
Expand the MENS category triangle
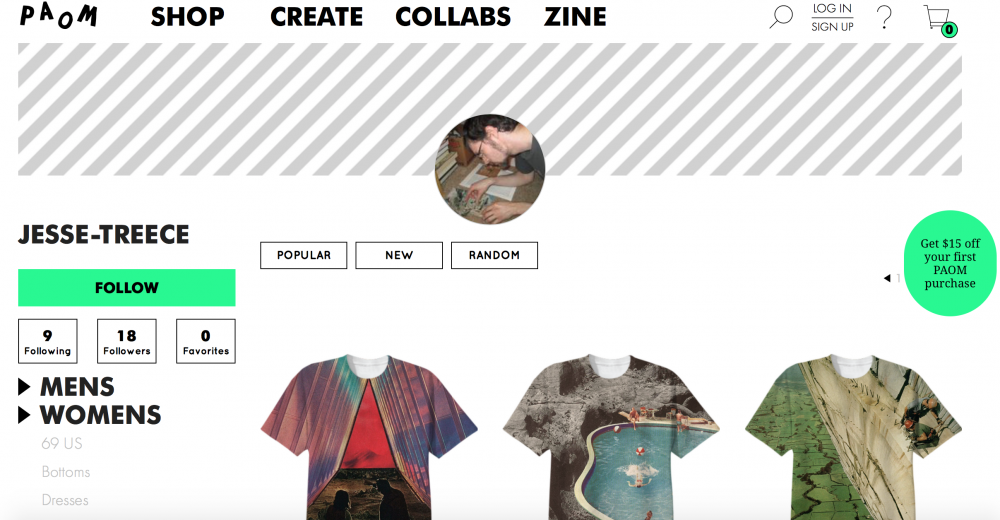coord(24,387)
